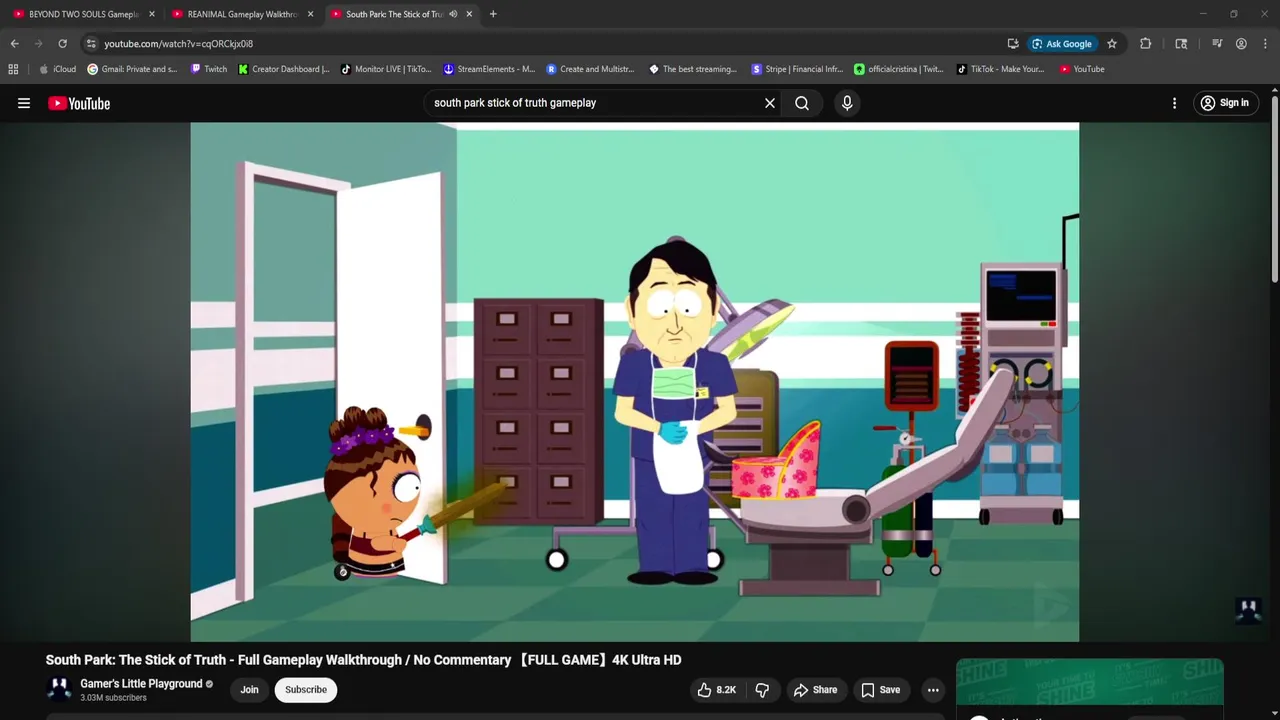1280x720 pixels.
Task: Clear the search box with the X
Action: click(x=770, y=103)
